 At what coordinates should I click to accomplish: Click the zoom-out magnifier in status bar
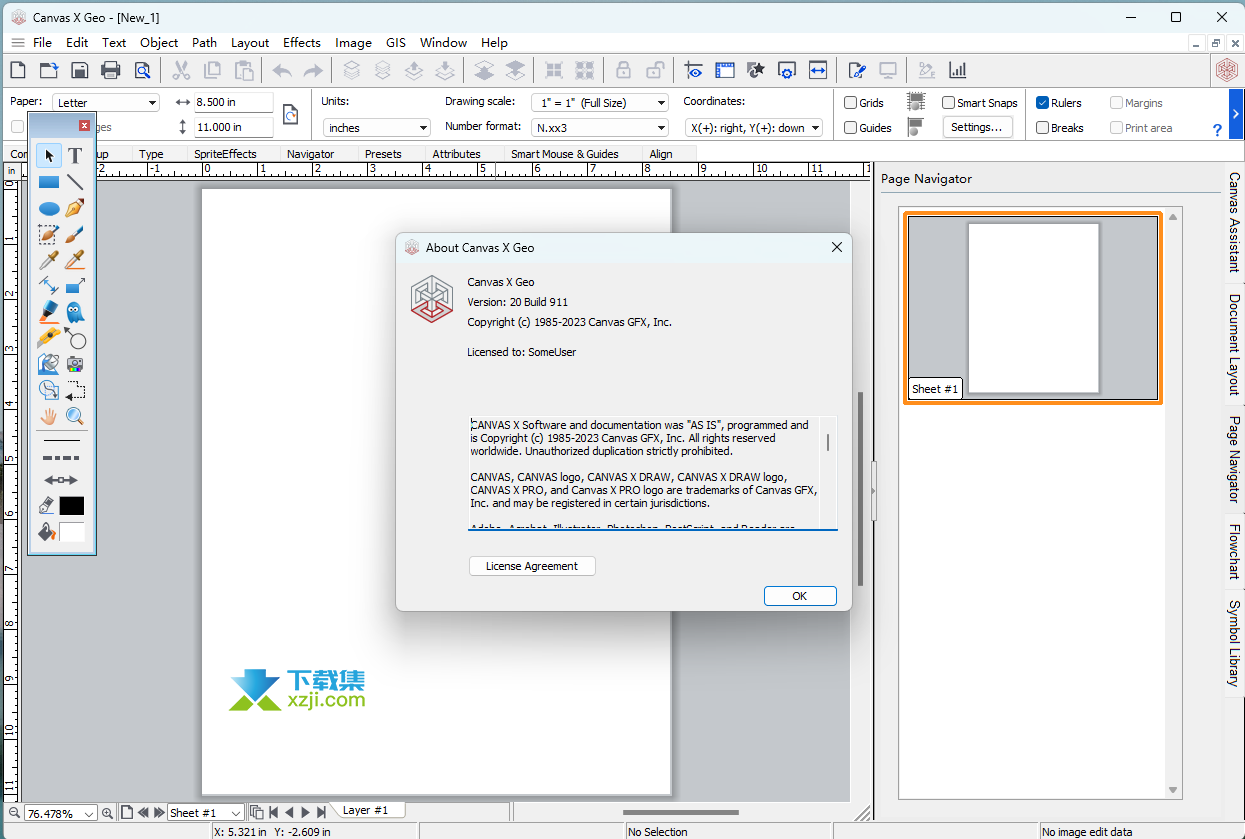(x=13, y=813)
